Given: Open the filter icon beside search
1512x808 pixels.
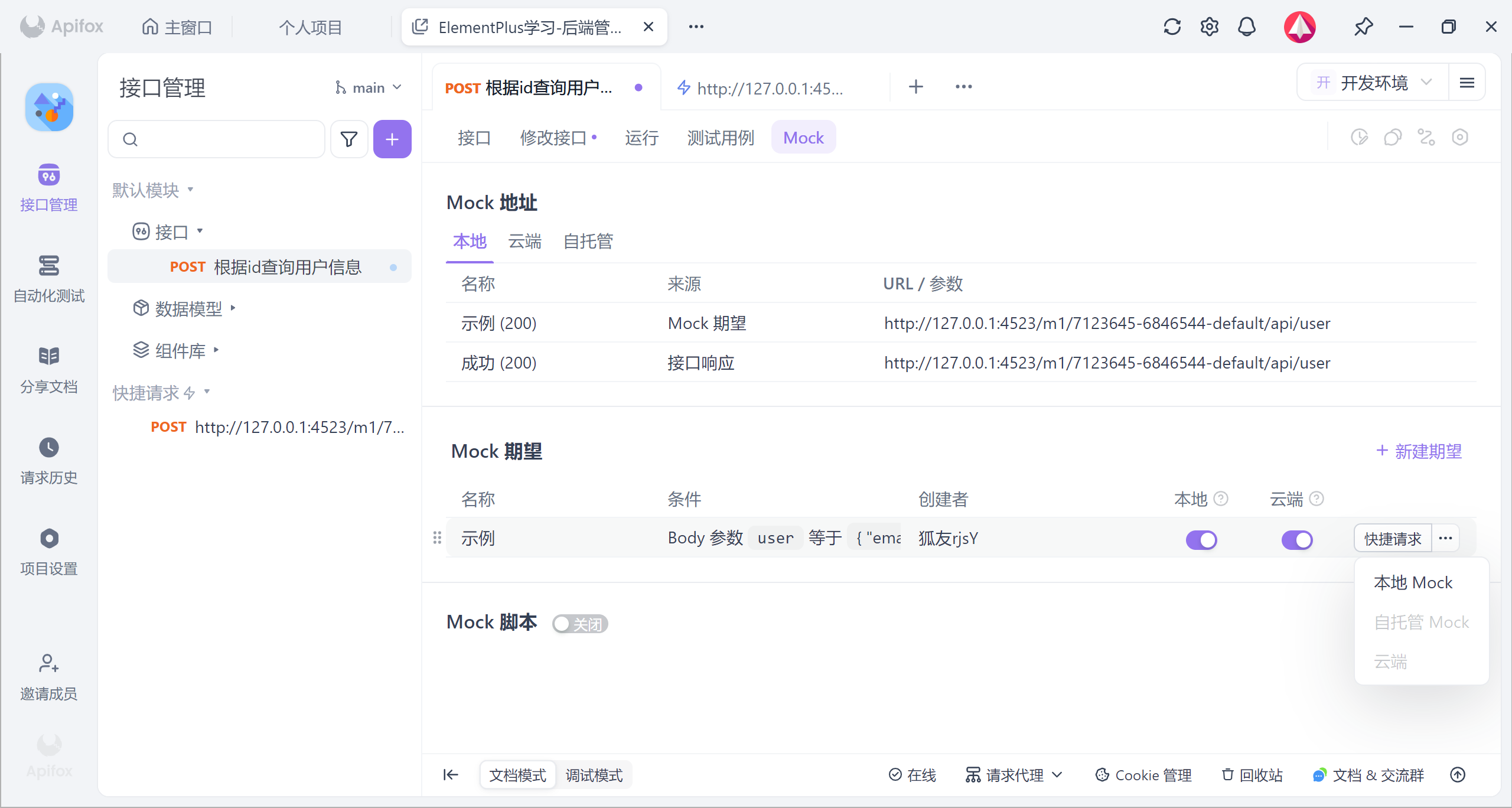Looking at the screenshot, I should tap(349, 139).
